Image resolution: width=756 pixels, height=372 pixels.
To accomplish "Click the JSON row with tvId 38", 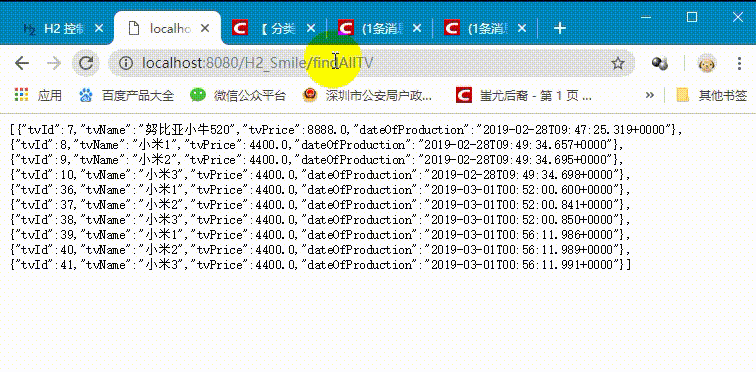I will [x=320, y=220].
